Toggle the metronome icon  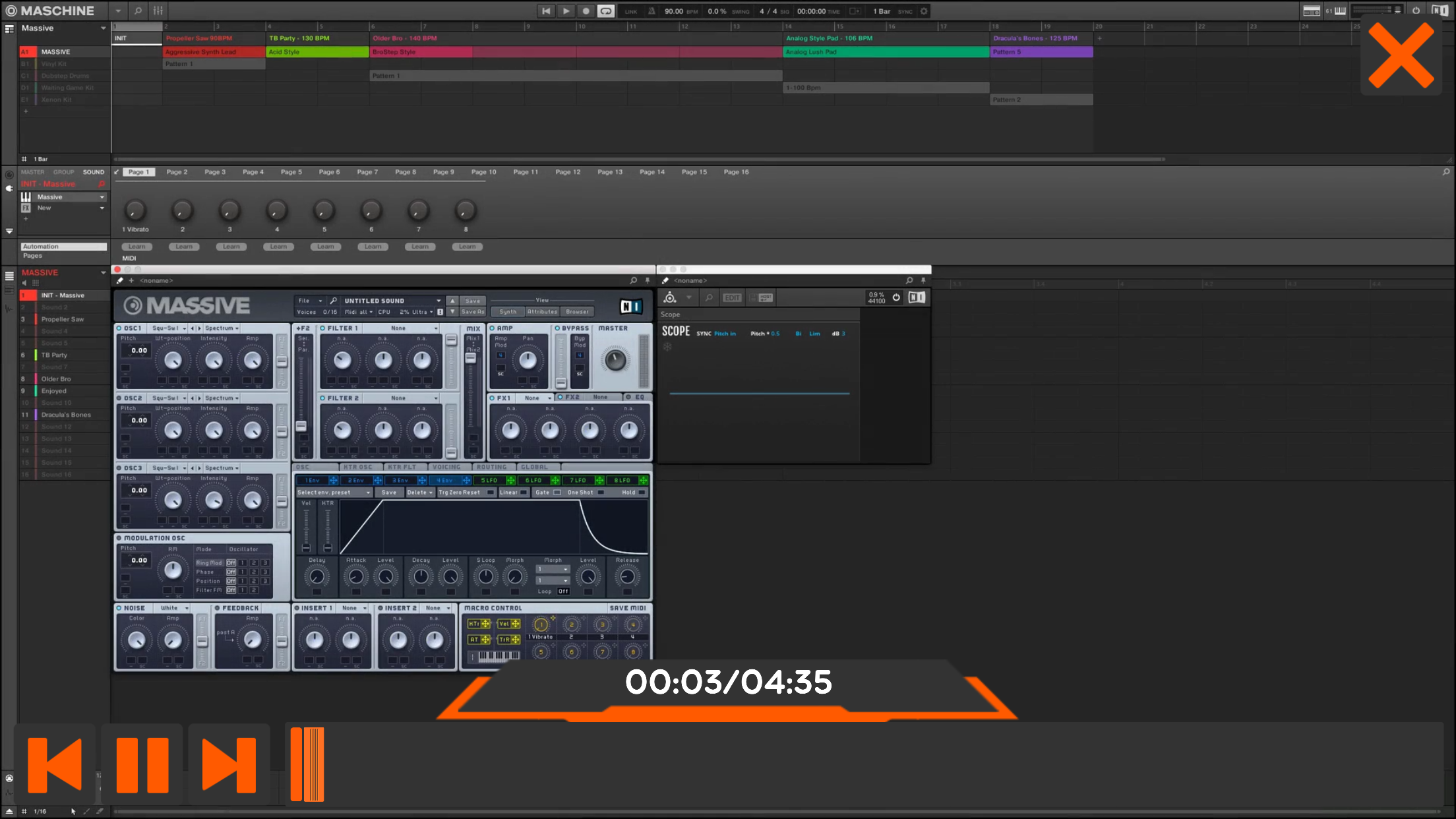[x=652, y=11]
